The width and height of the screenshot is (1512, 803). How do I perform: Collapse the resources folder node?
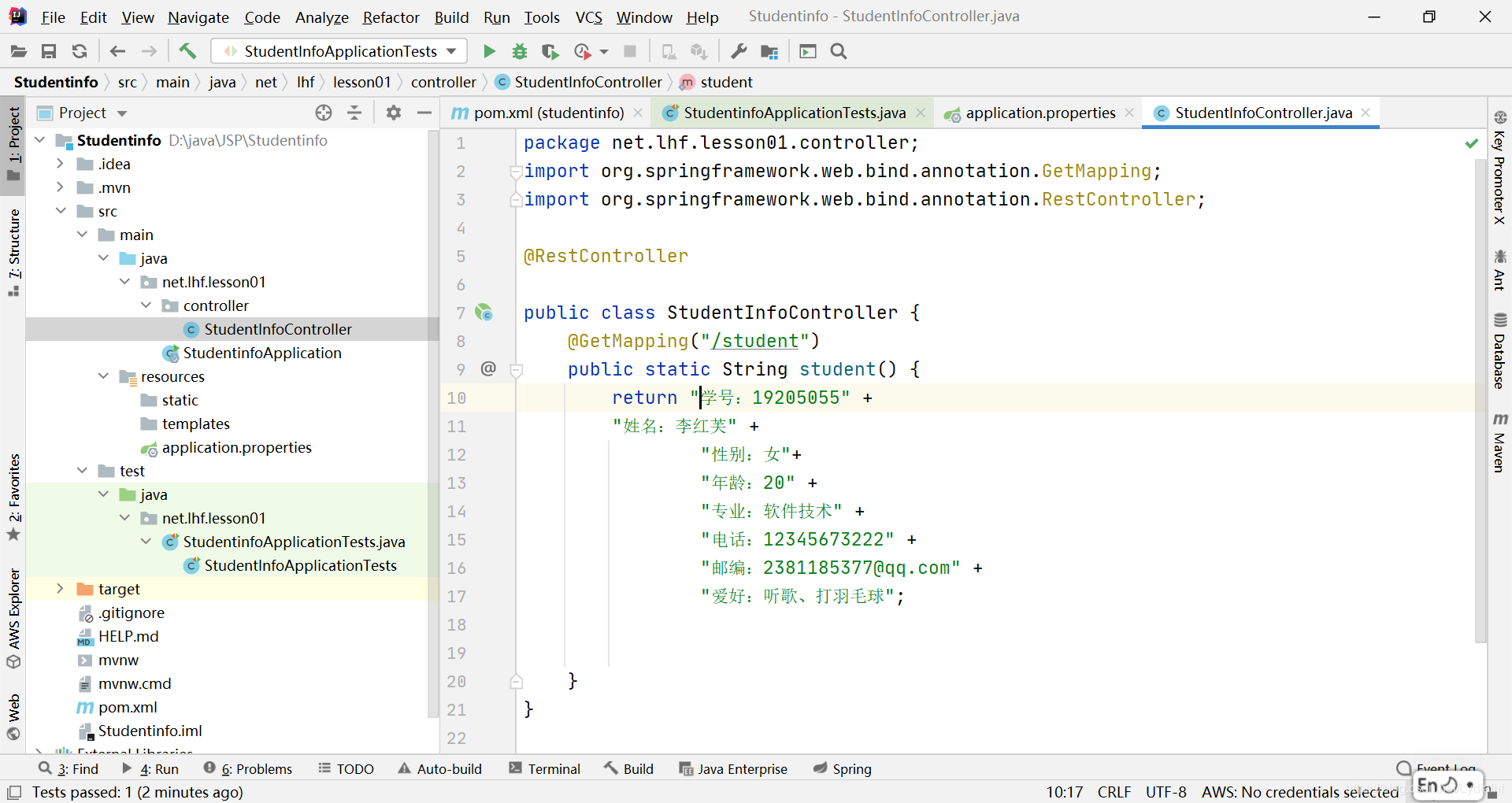(x=103, y=376)
